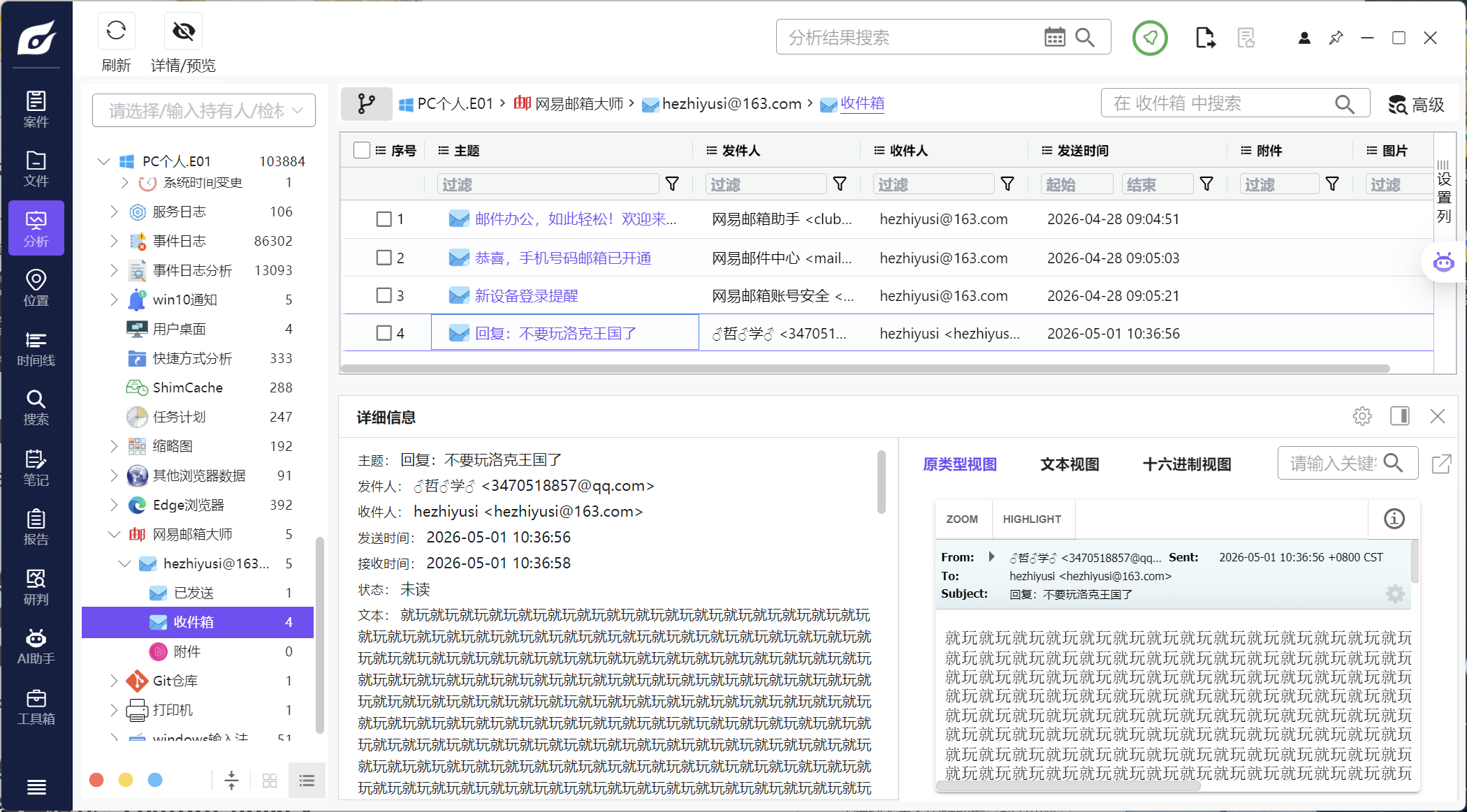
Task: Click the ZOOM tab in preview
Action: tap(962, 519)
